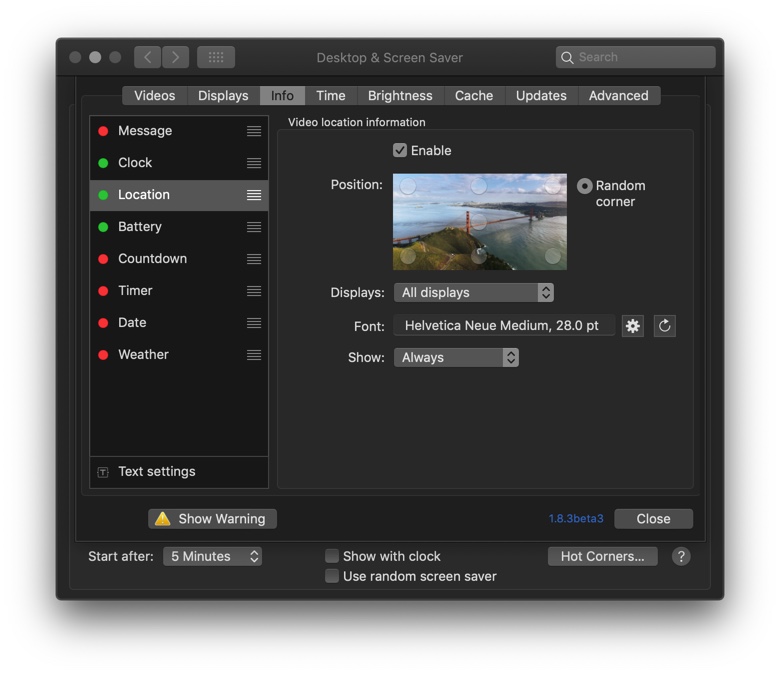Click the red status dot beside Weather
This screenshot has width=780, height=674.
pyautogui.click(x=103, y=355)
